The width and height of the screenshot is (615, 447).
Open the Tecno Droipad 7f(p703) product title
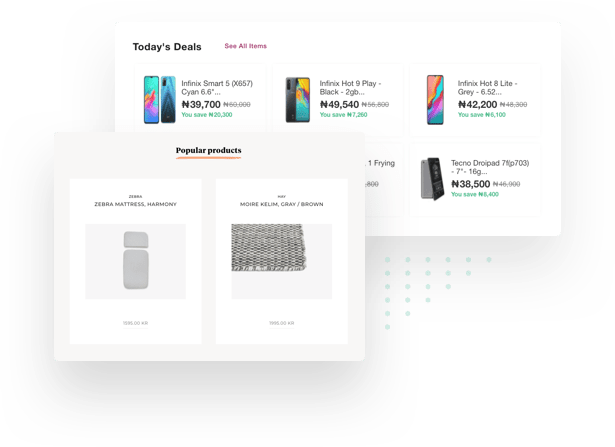click(488, 168)
